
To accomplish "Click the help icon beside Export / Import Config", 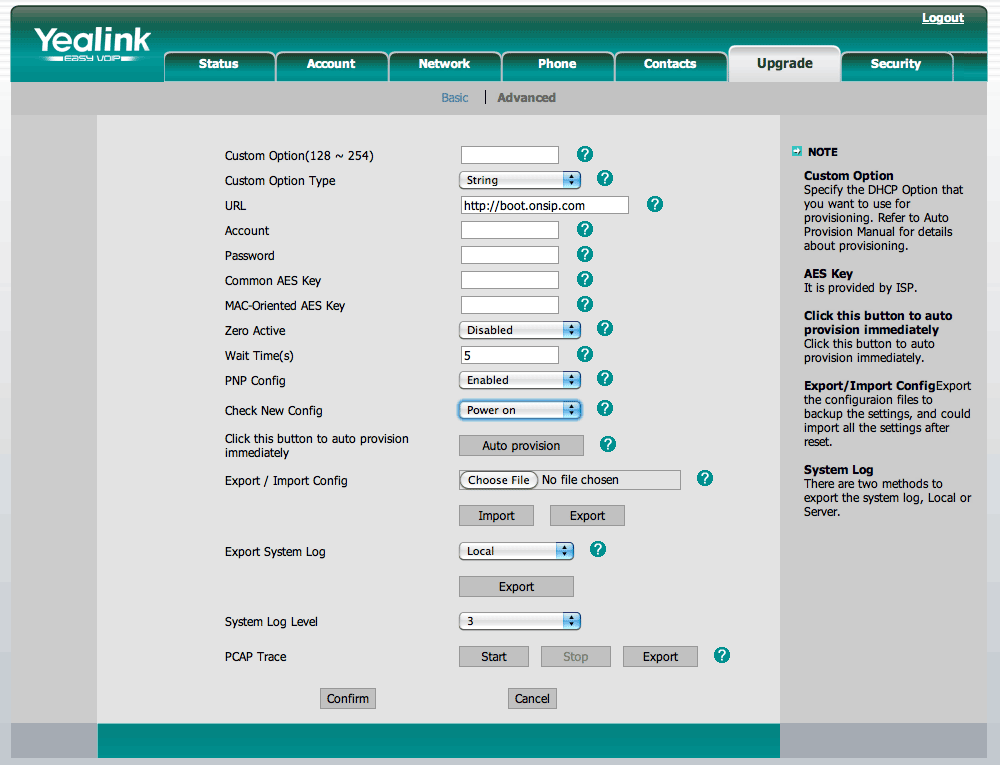I will tap(704, 478).
